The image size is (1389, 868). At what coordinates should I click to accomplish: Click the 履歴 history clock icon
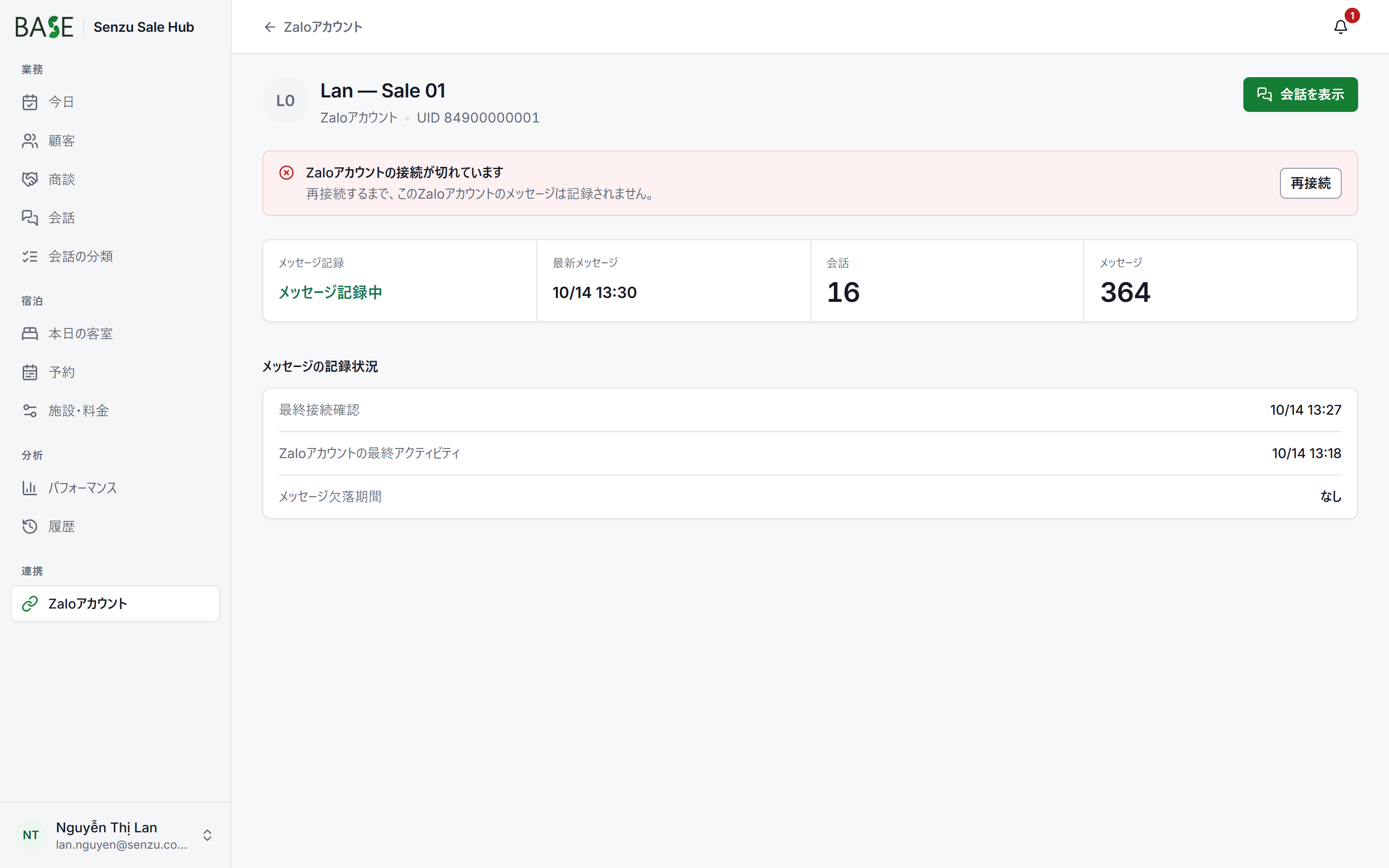30,527
